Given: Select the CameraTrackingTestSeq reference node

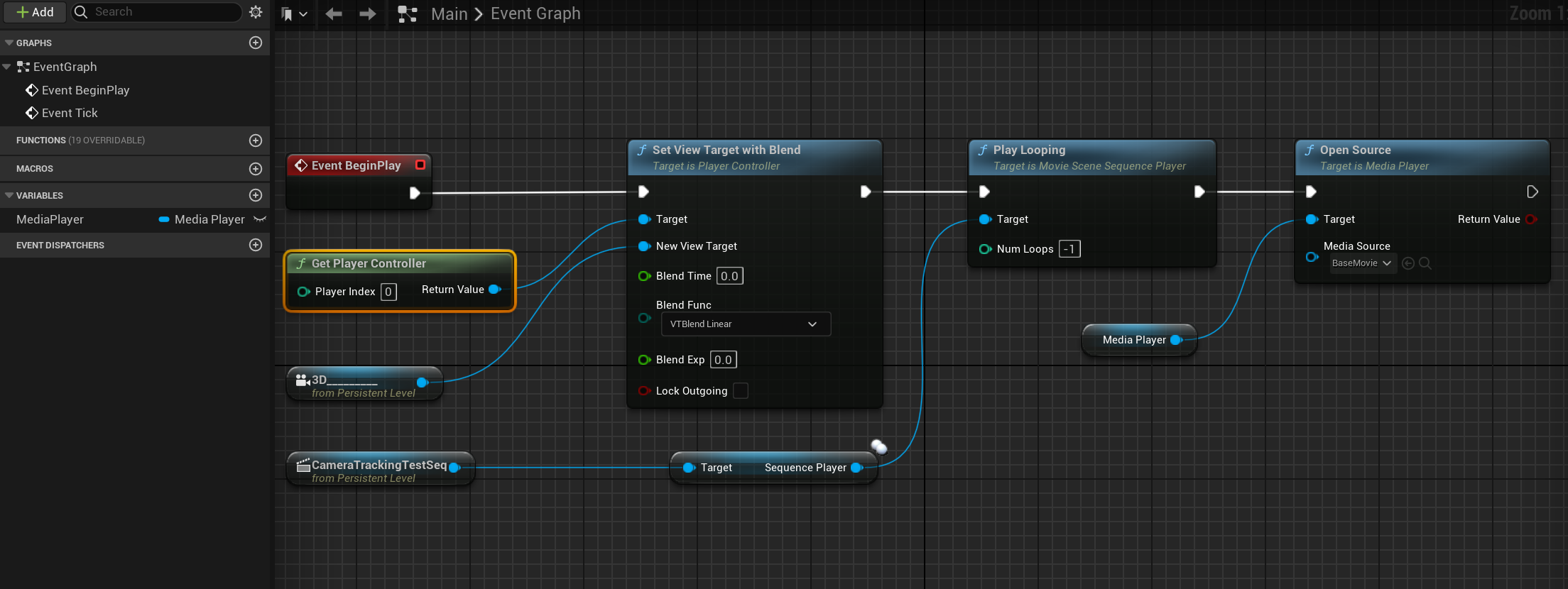Looking at the screenshot, I should (379, 469).
